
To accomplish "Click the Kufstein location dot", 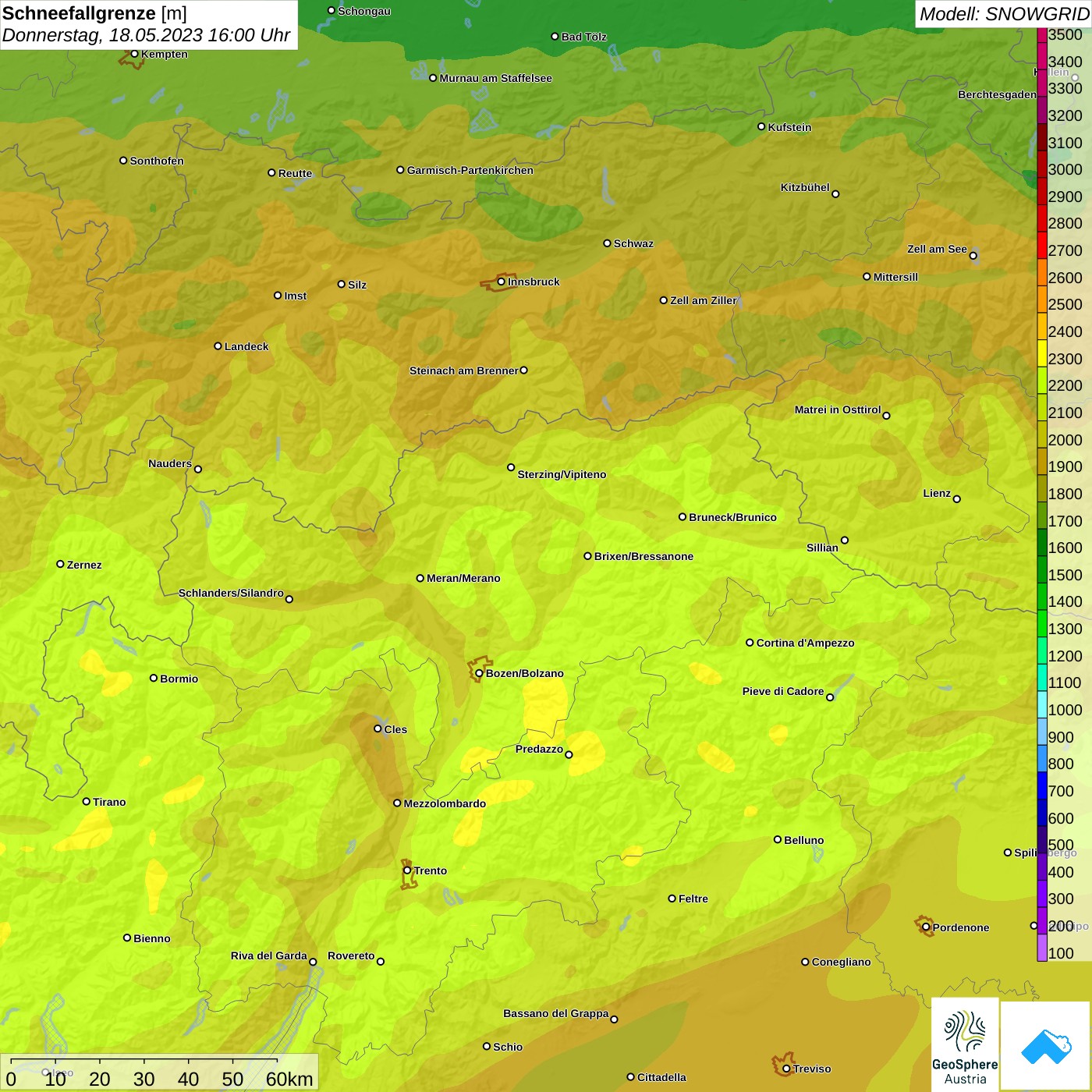I will pos(761,126).
